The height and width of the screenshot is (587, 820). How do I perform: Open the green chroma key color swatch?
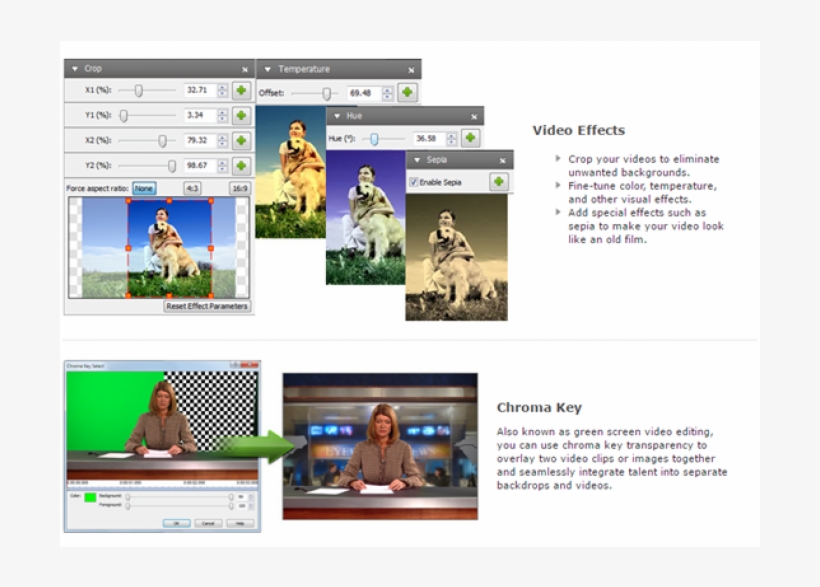91,497
